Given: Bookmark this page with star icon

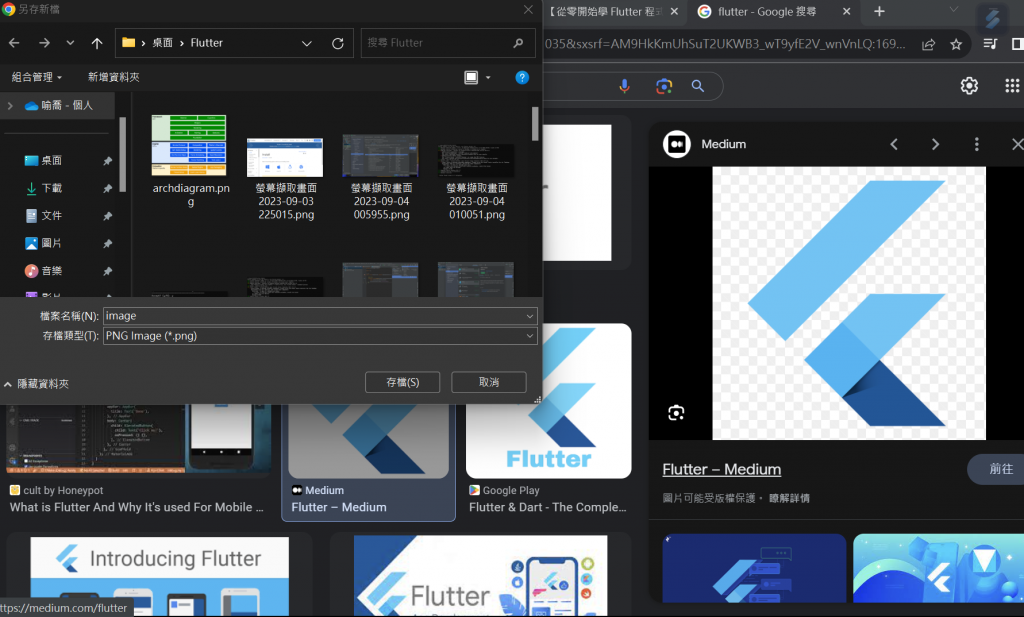Looking at the screenshot, I should 956,44.
